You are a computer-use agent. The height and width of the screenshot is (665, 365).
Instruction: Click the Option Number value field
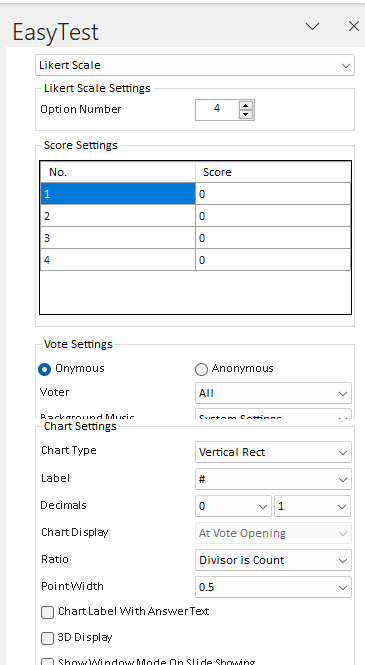(217, 110)
